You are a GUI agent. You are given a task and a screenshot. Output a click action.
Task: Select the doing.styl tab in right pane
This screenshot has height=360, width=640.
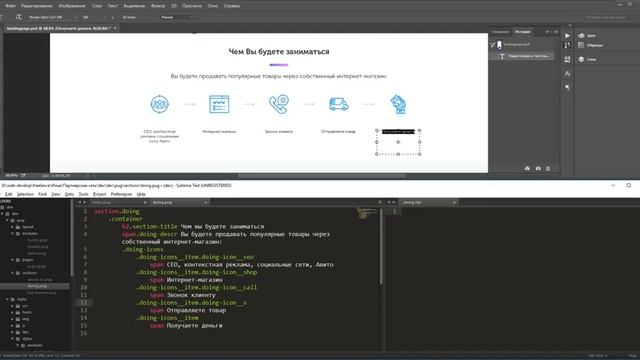[428, 202]
